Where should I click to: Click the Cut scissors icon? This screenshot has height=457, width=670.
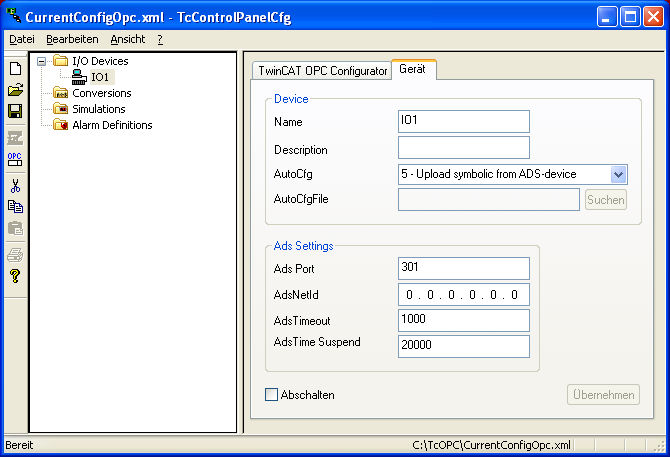15,186
